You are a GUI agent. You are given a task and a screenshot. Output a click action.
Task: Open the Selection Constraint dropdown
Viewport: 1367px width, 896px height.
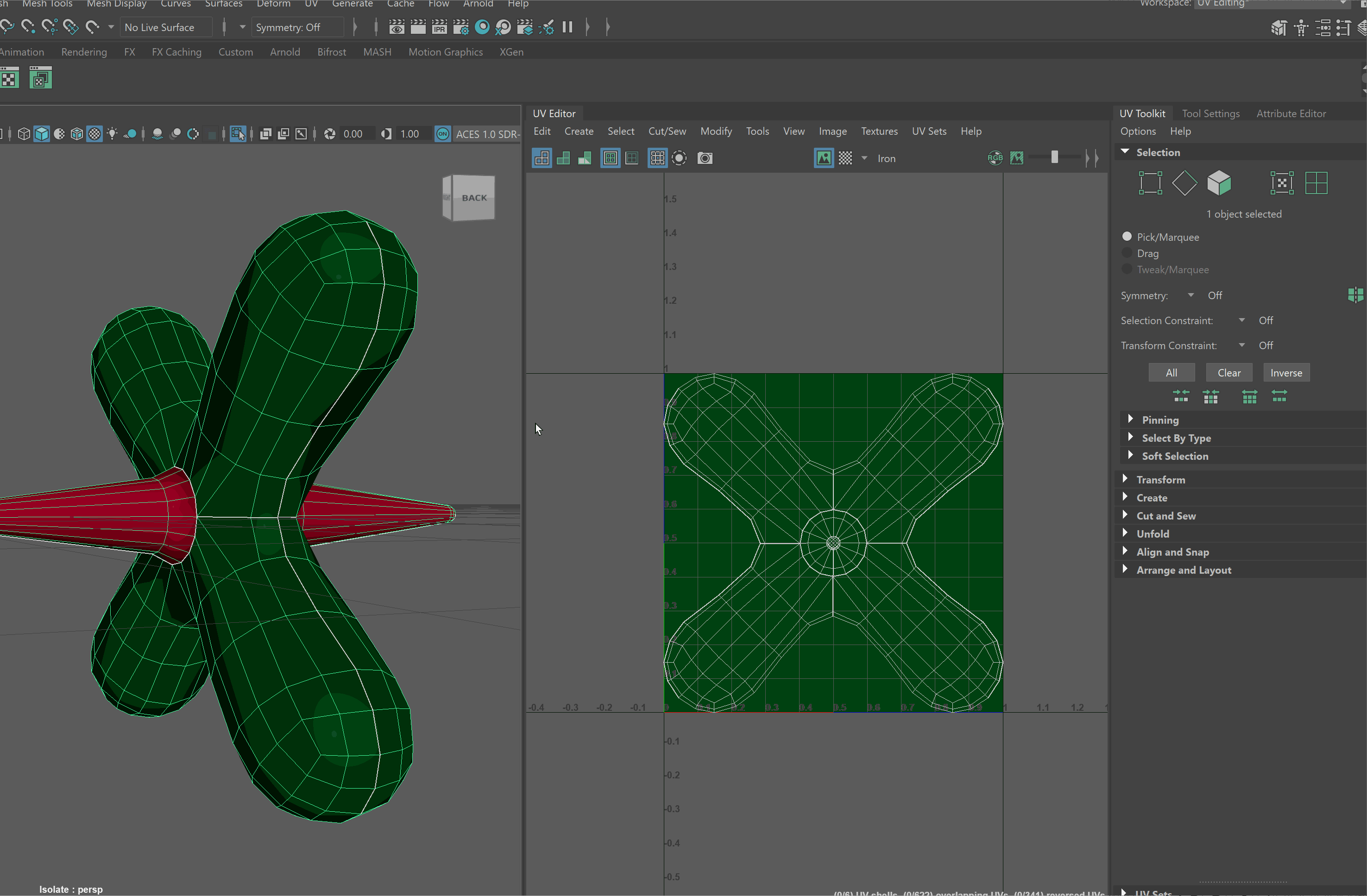(1242, 320)
